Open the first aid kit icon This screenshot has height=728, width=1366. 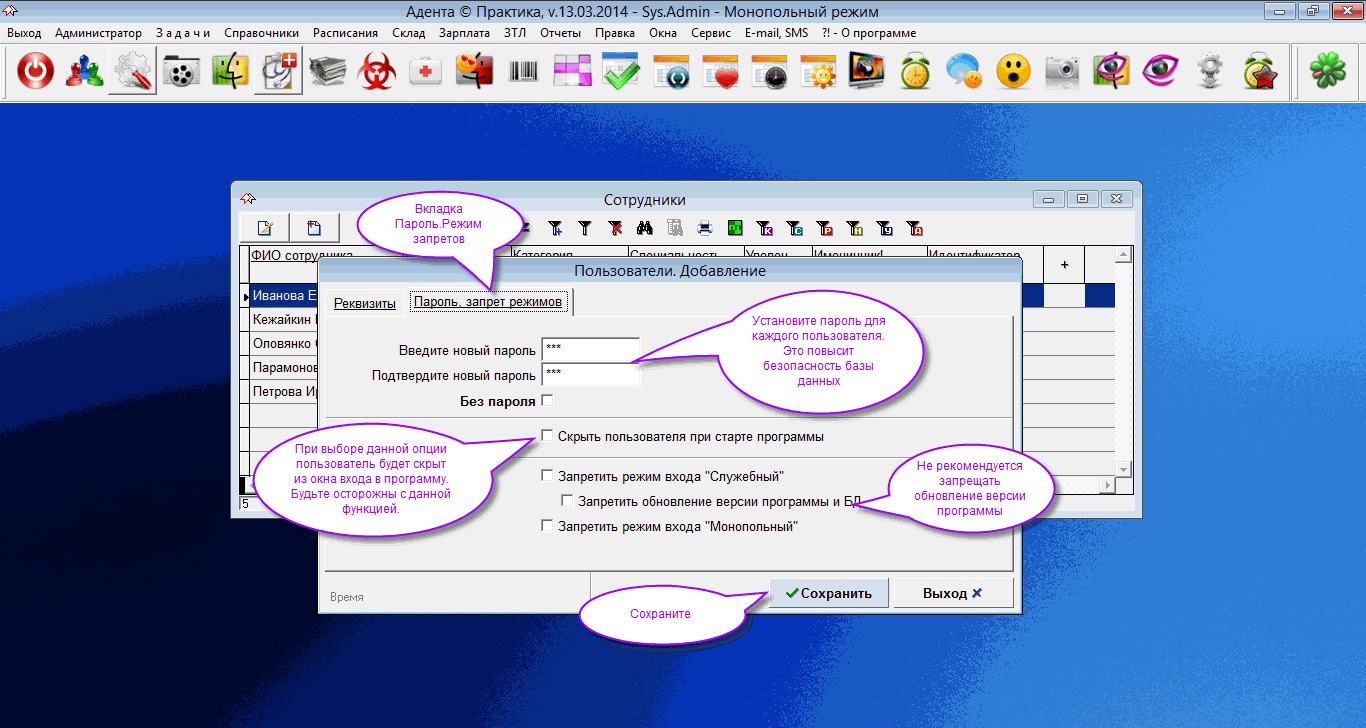pyautogui.click(x=427, y=71)
